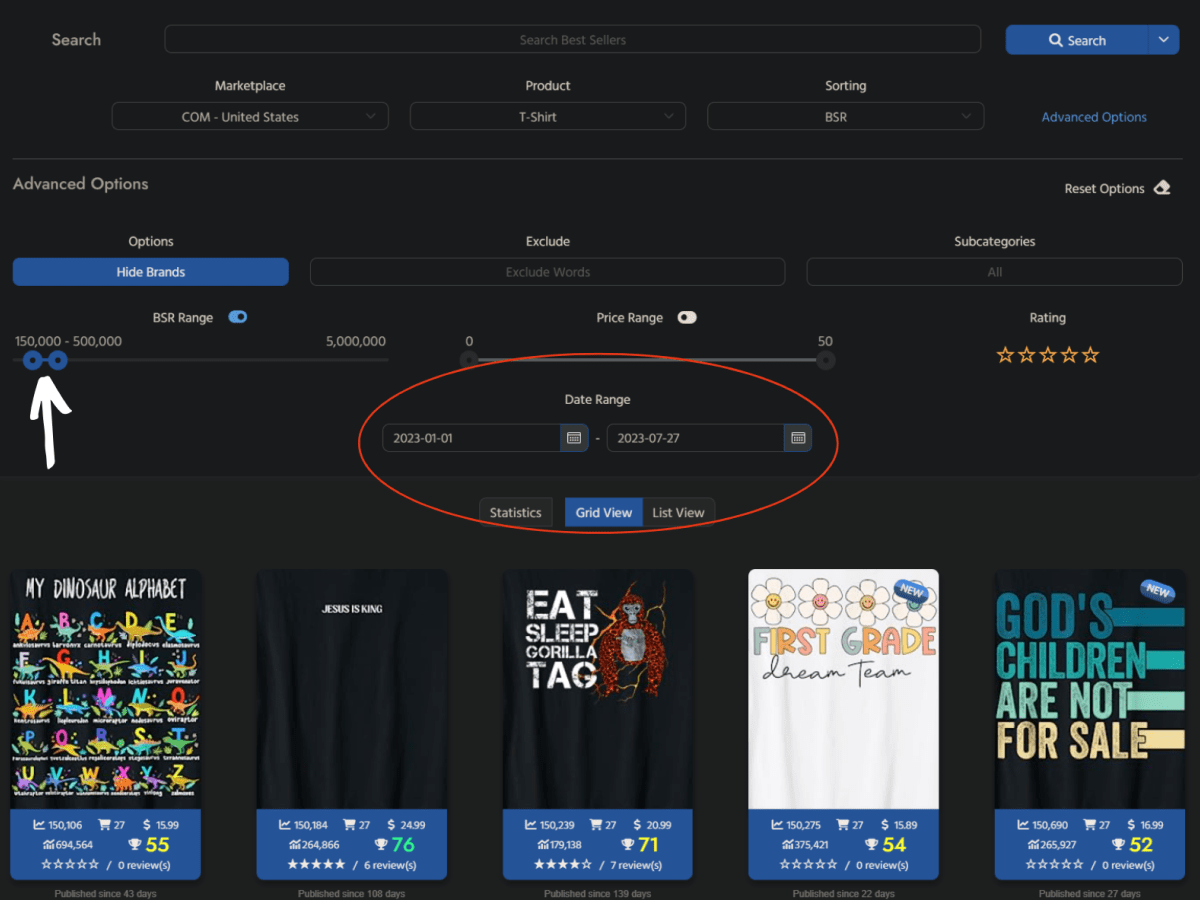
Task: Click the fifth star in the Rating filter
Action: [1091, 355]
